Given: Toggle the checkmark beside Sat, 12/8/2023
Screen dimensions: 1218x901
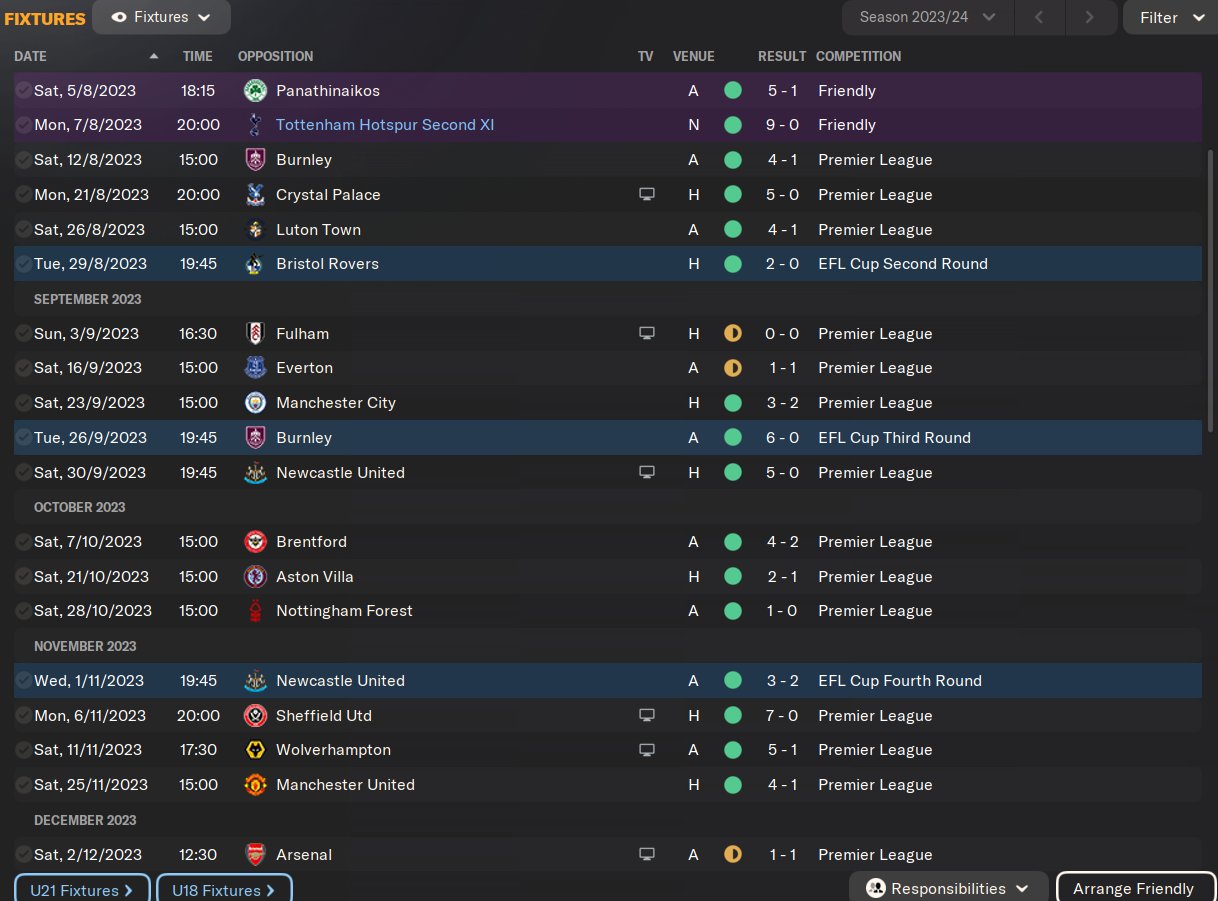Looking at the screenshot, I should [23, 160].
